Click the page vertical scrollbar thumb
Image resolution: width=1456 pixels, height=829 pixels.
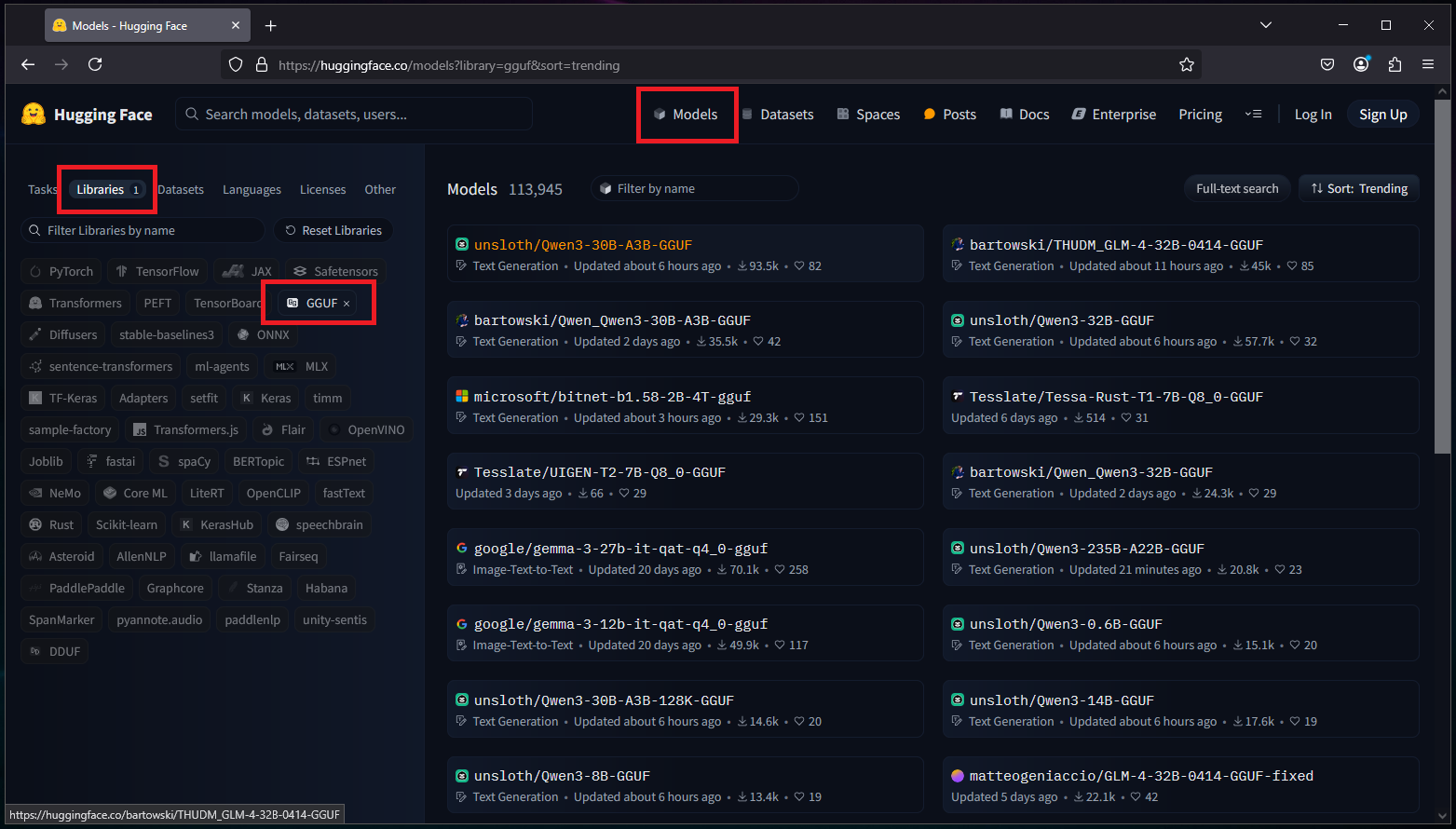click(x=1443, y=277)
